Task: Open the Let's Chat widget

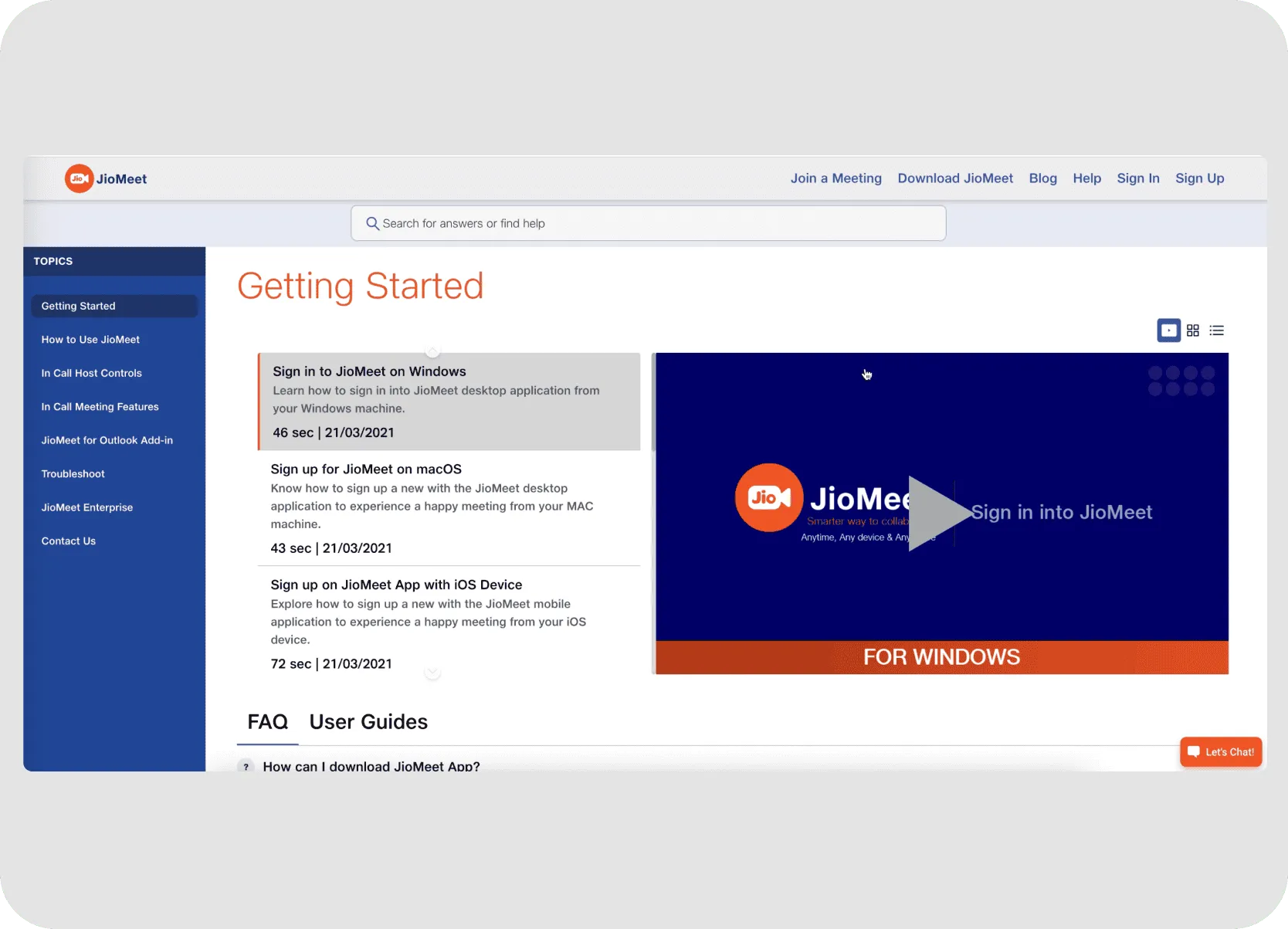Action: point(1221,752)
